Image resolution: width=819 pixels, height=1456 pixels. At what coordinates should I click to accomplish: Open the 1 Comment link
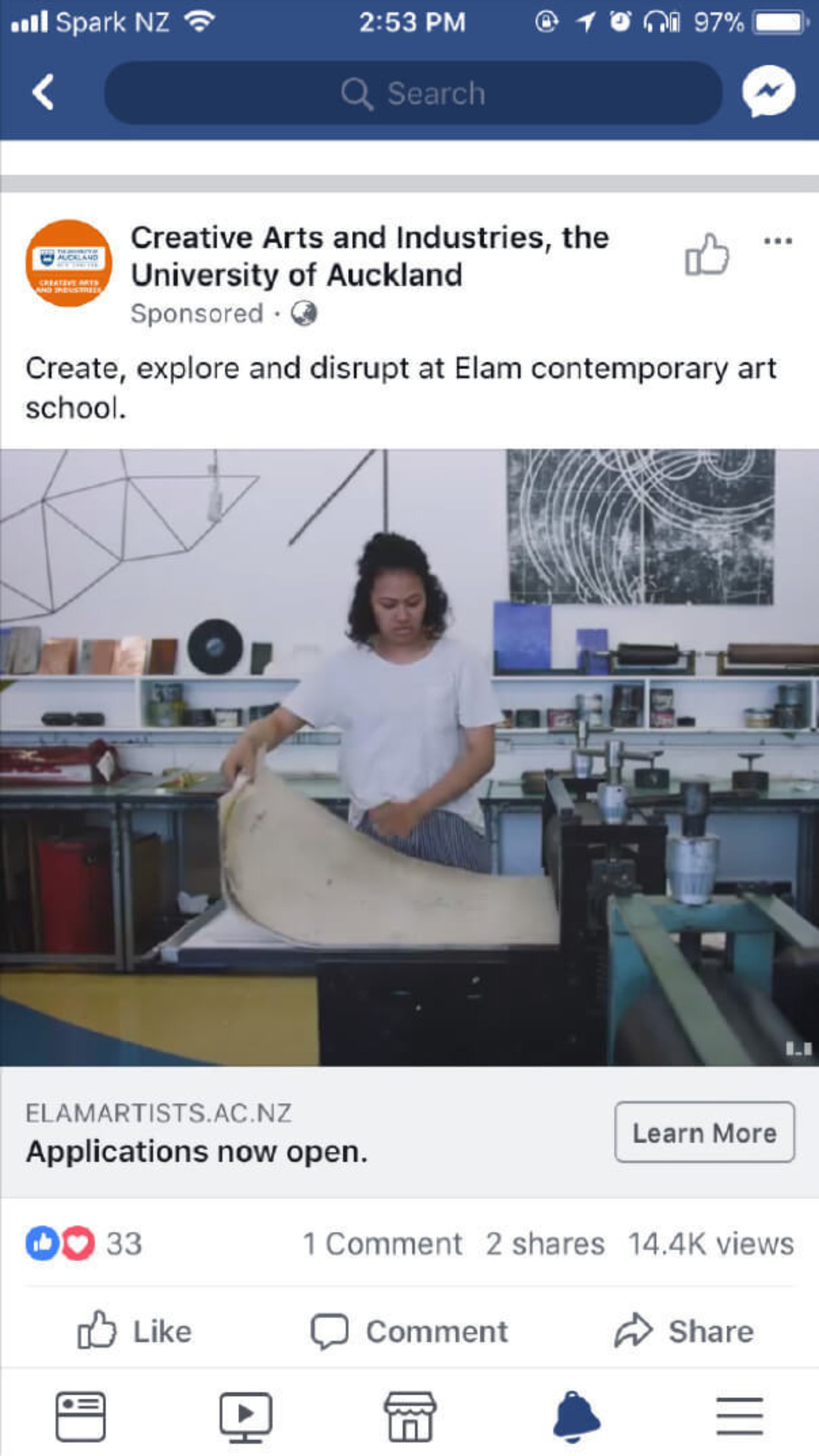(x=383, y=1244)
